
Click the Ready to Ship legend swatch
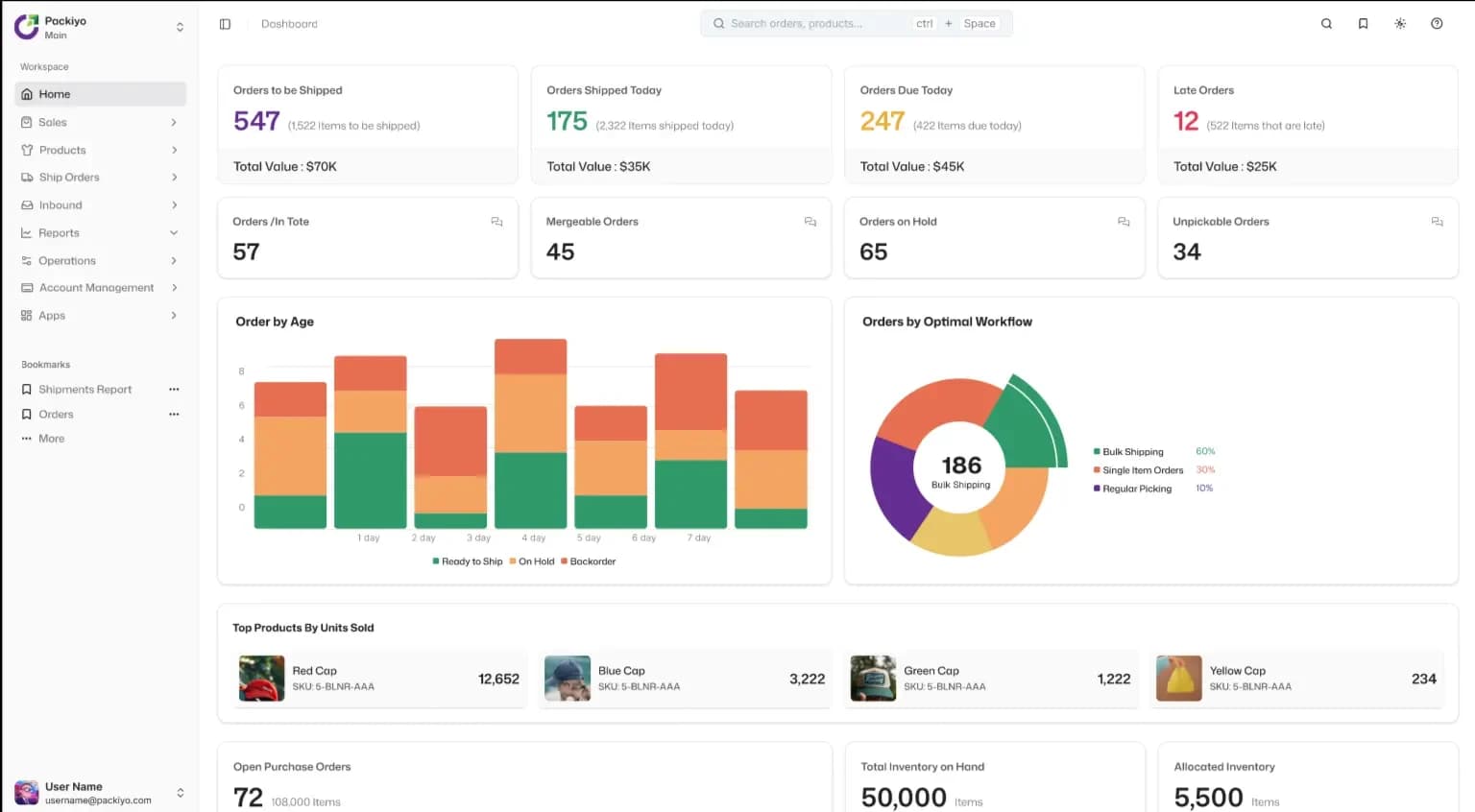coord(436,561)
